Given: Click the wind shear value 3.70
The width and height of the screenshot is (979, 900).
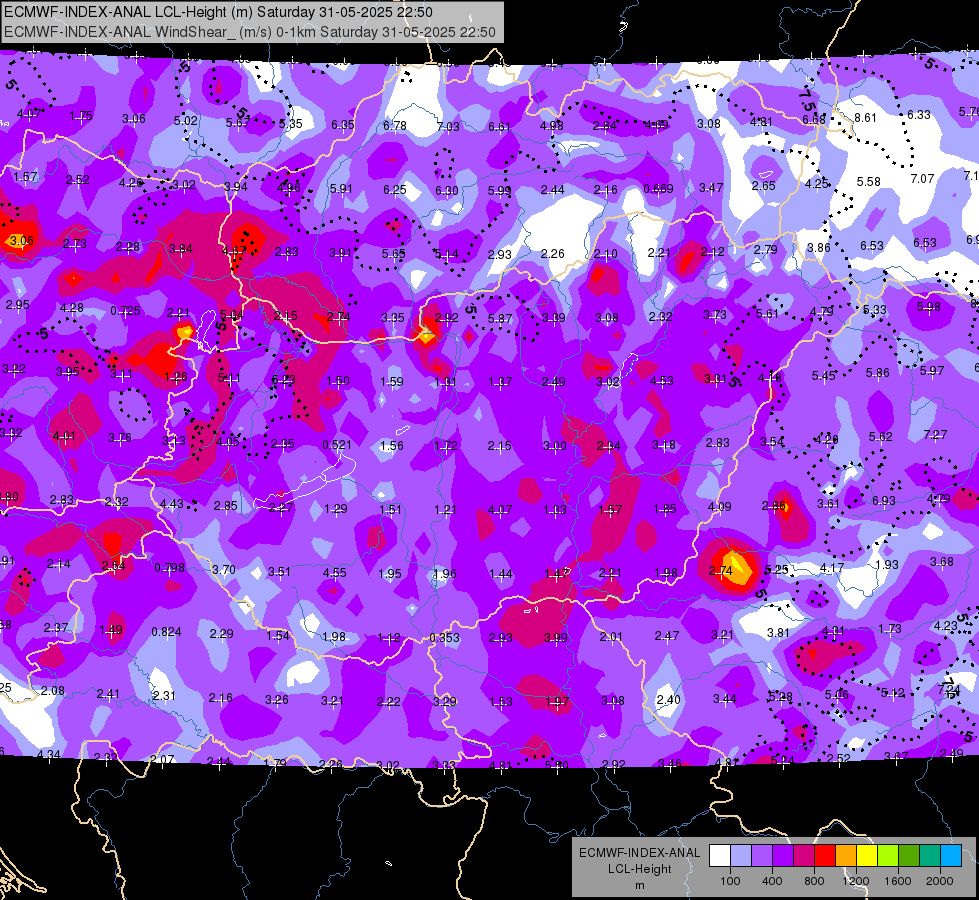Looking at the screenshot, I should pyautogui.click(x=224, y=570).
